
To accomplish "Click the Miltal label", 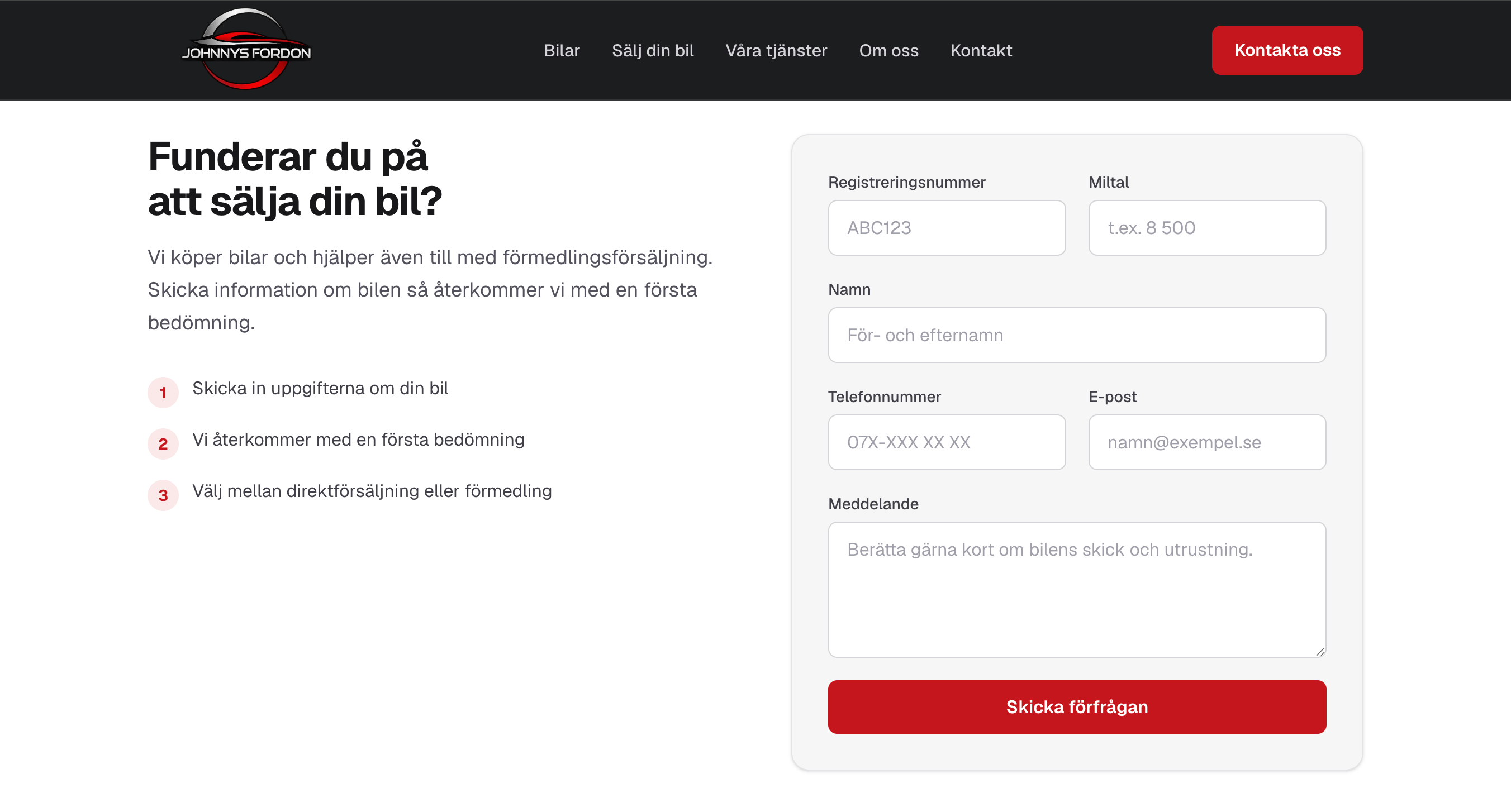I will pyautogui.click(x=1108, y=182).
